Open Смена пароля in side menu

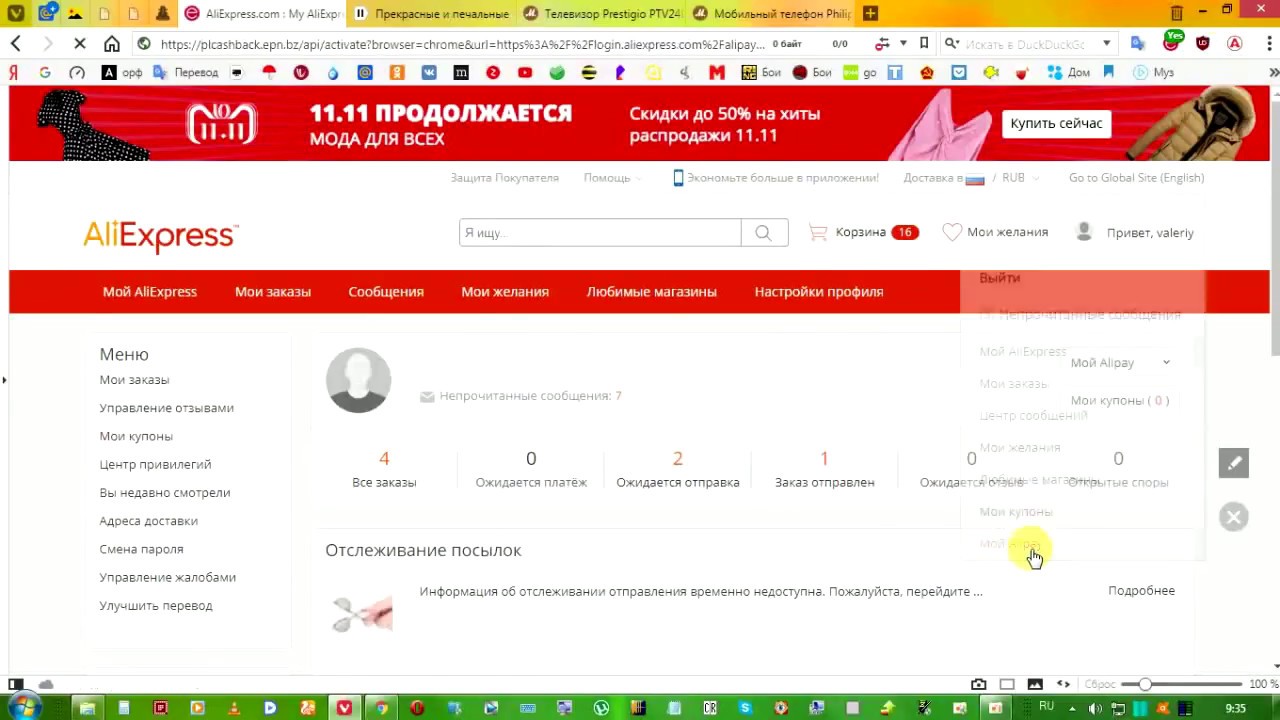(x=141, y=549)
